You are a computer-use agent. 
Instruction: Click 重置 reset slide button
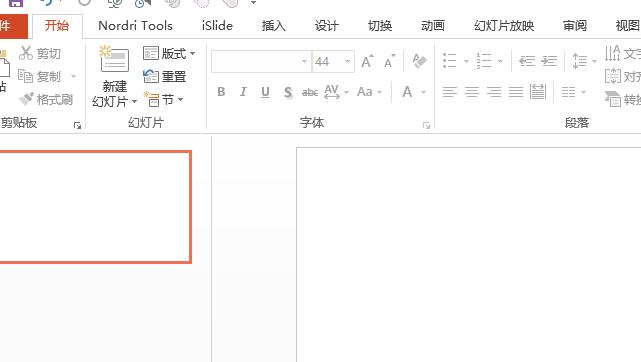point(164,76)
